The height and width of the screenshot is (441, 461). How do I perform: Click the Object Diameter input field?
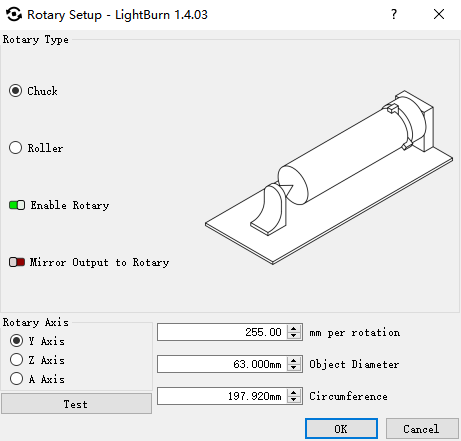(222, 364)
